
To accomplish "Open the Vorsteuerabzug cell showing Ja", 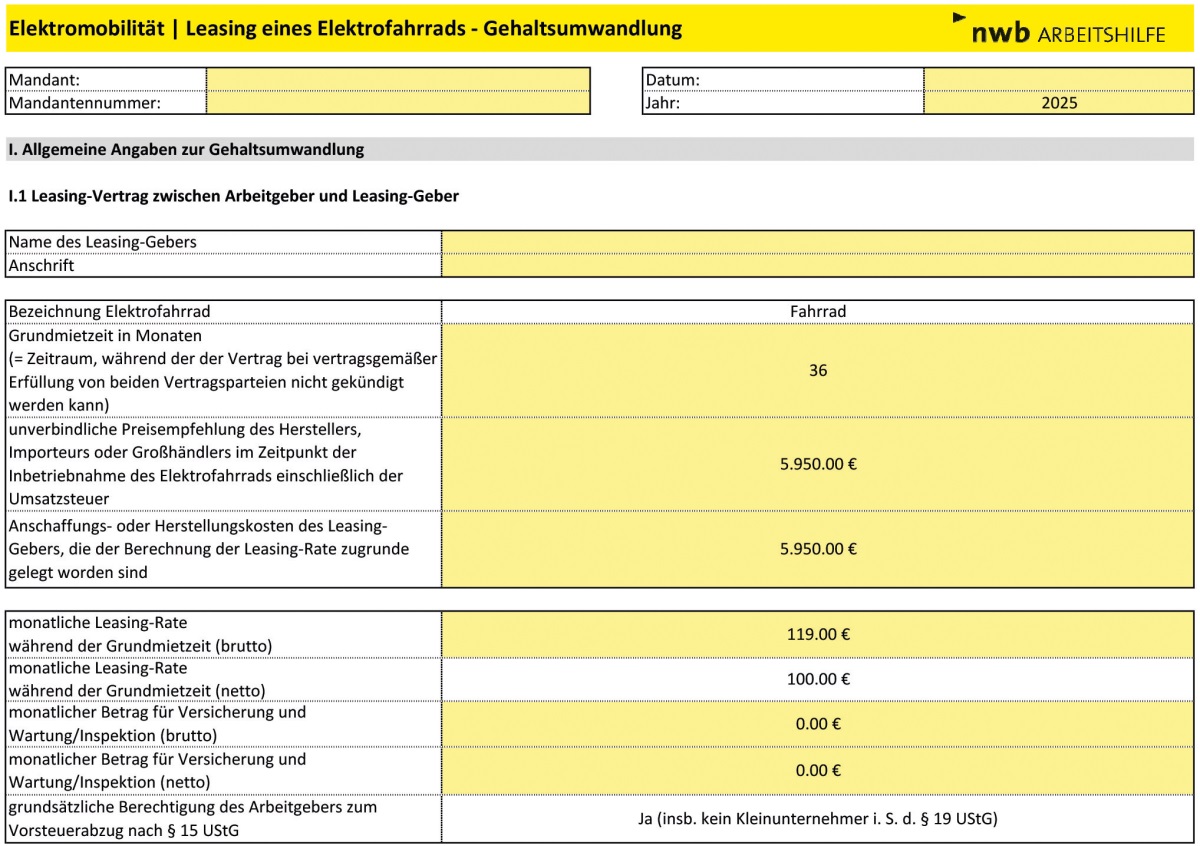I will pos(817,819).
